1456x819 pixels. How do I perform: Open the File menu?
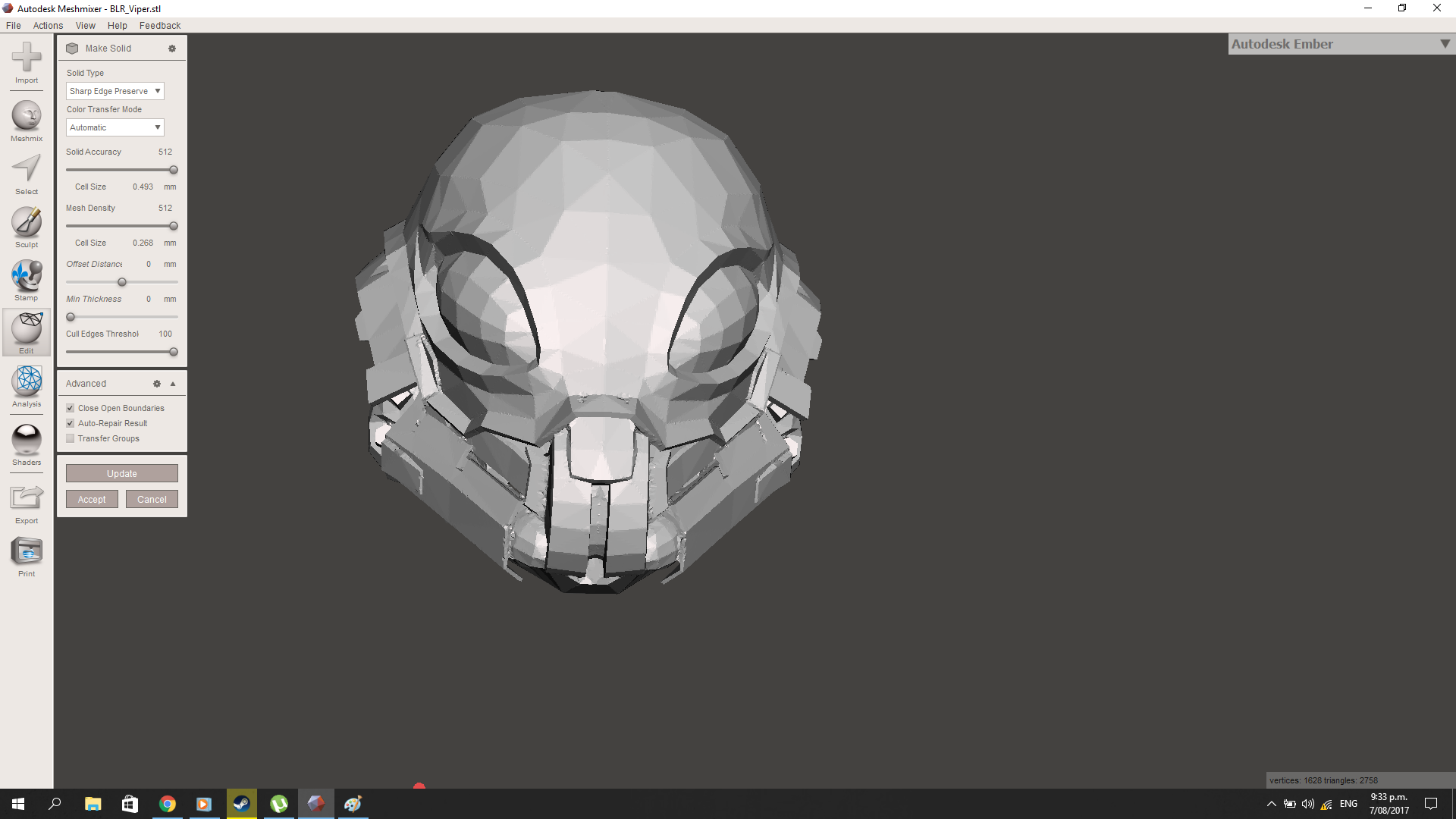[14, 26]
